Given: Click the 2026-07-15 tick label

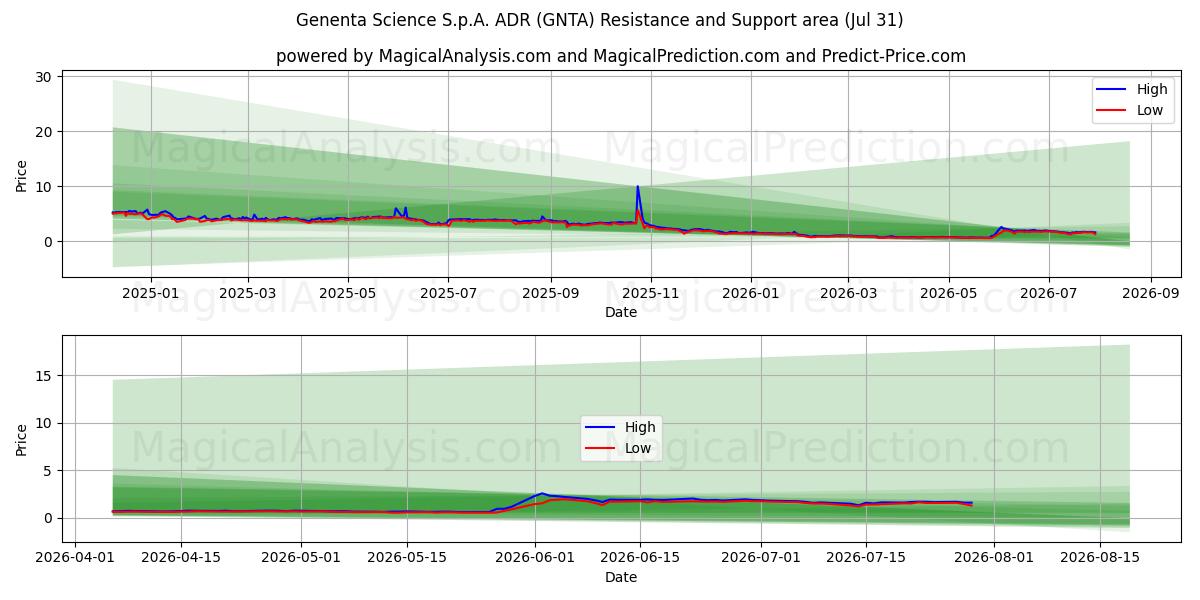Looking at the screenshot, I should tap(866, 558).
